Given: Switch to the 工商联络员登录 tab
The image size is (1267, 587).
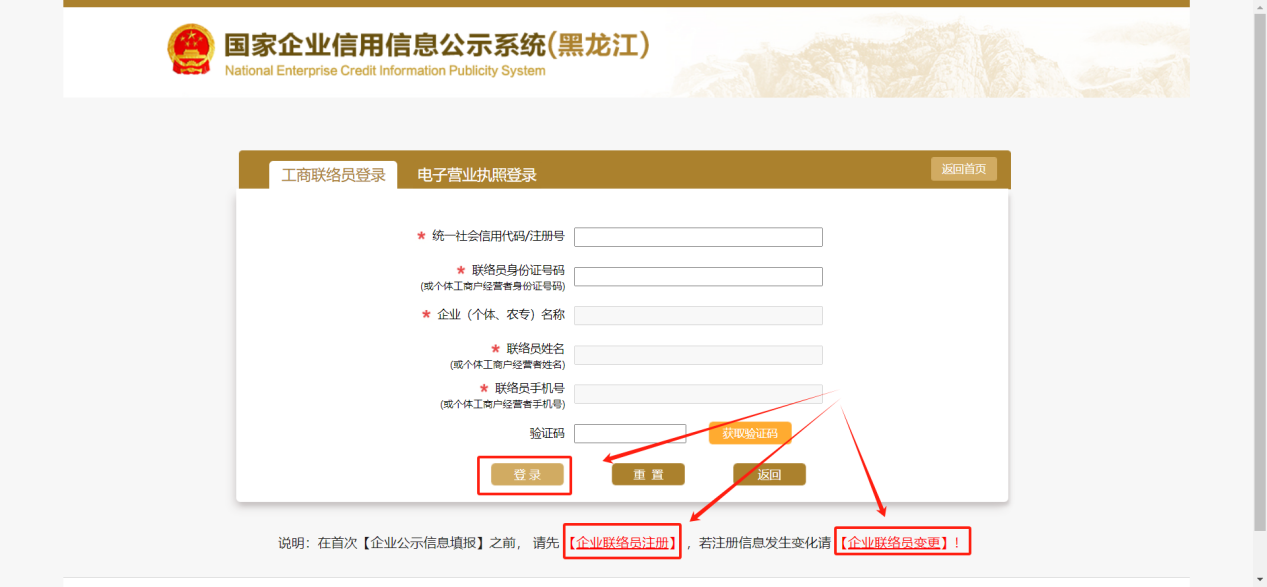Looking at the screenshot, I should coord(333,175).
